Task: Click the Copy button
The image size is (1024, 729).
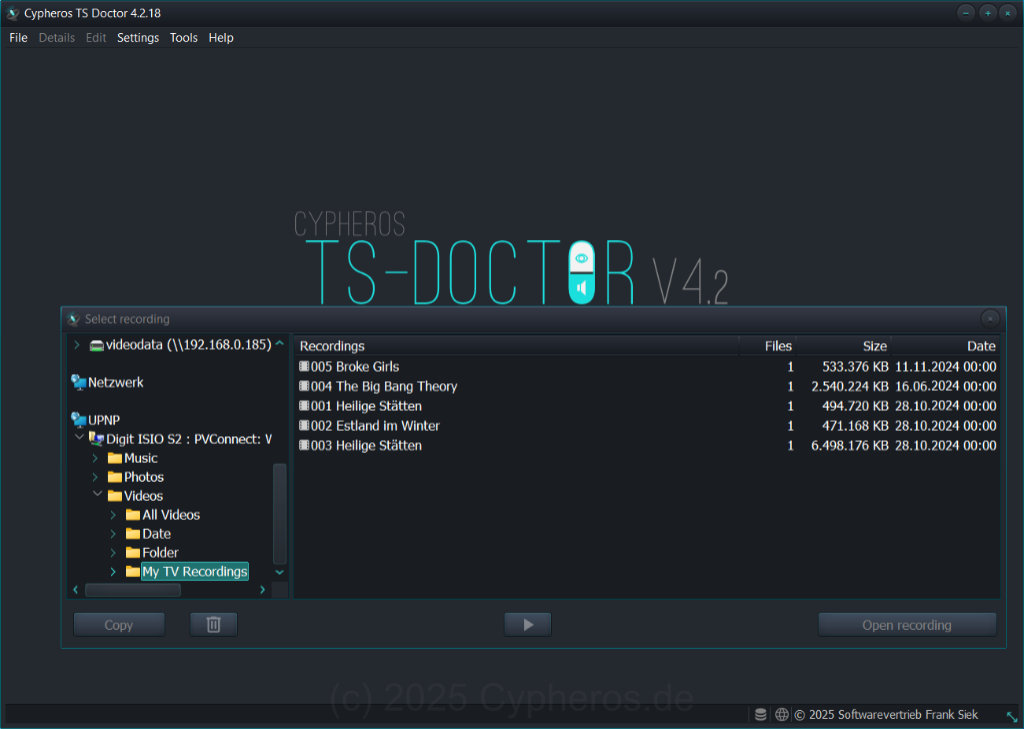Action: click(x=118, y=623)
